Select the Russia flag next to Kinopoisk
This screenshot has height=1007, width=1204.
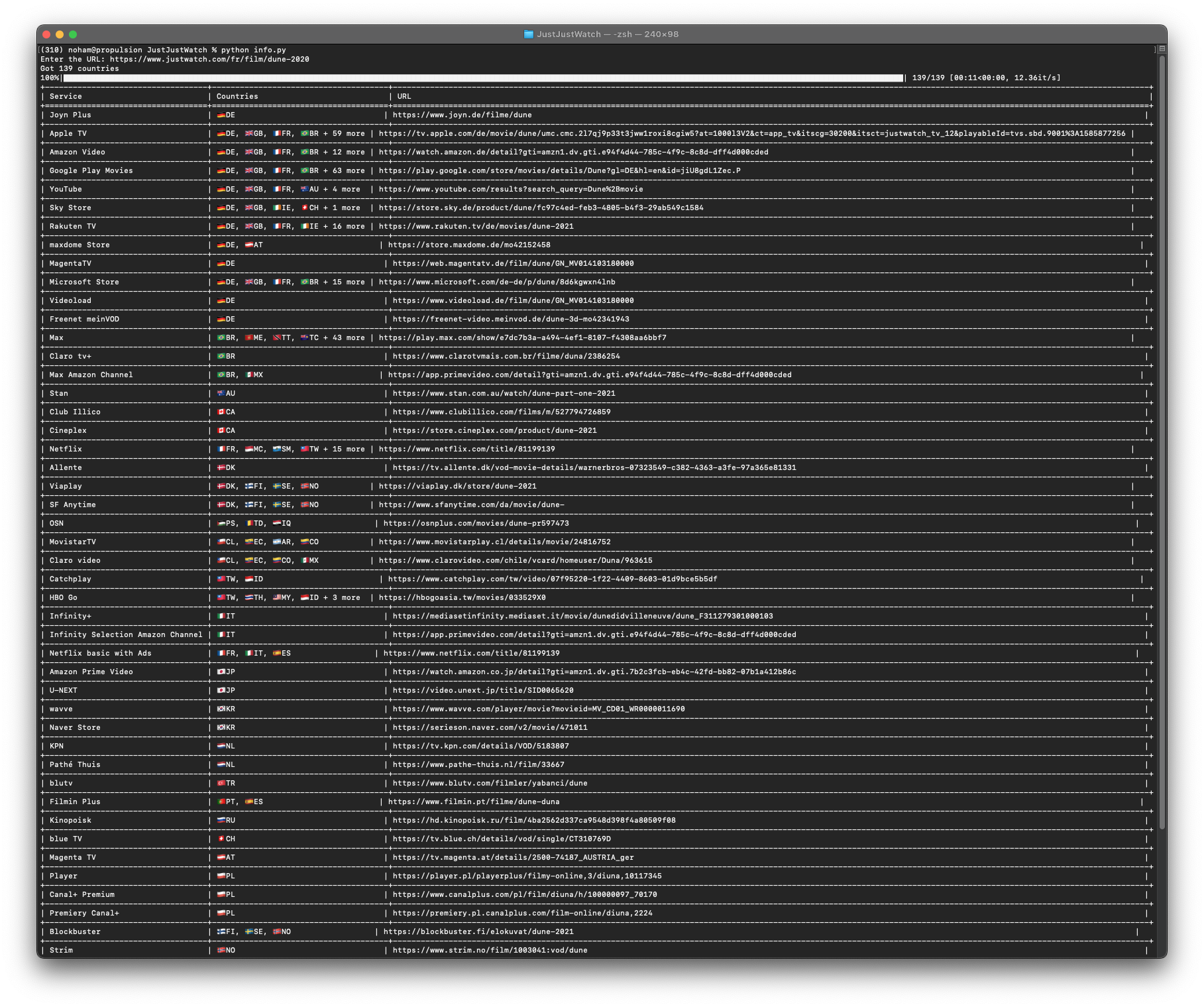[x=221, y=820]
